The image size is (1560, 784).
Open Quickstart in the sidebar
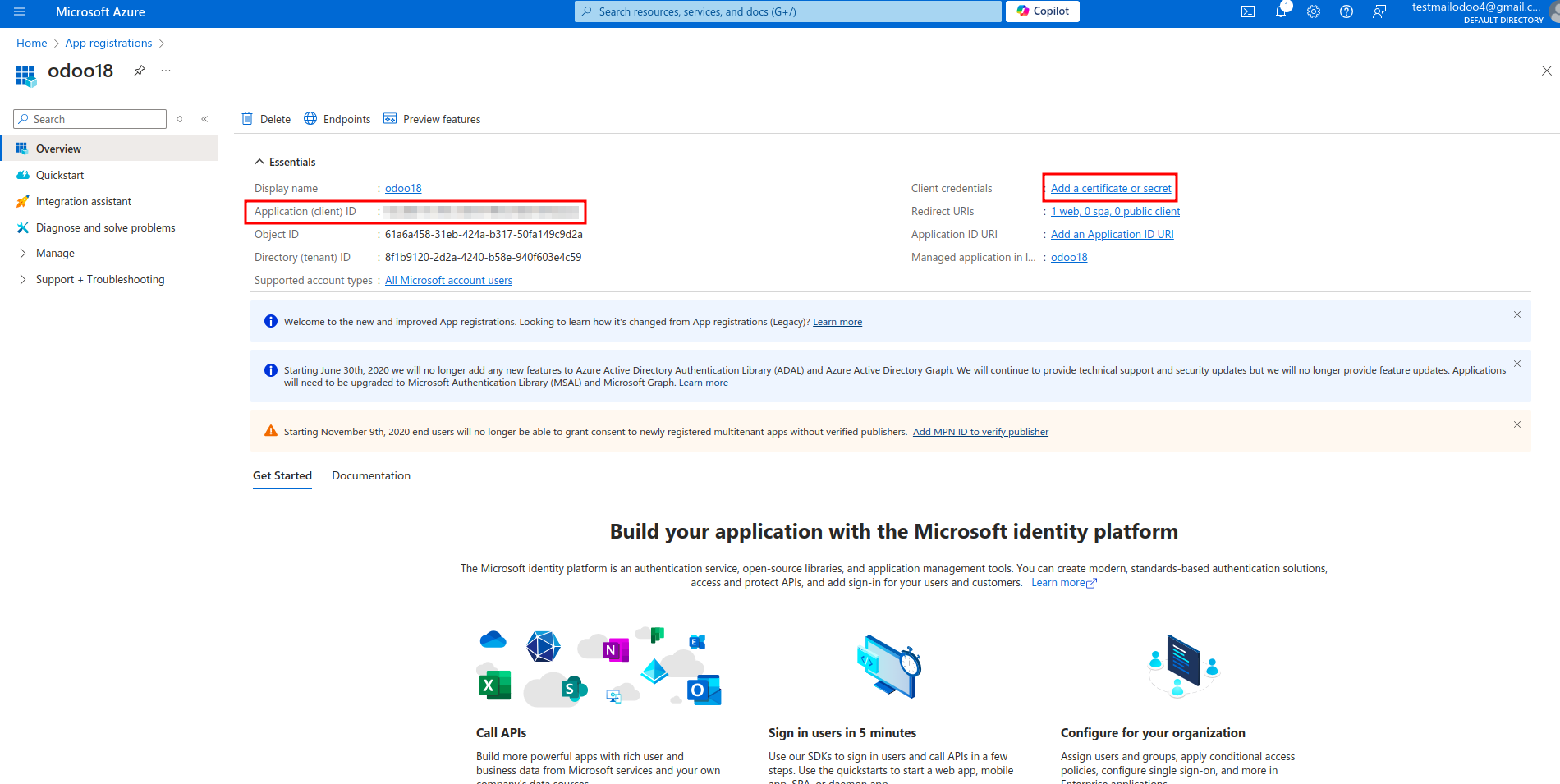point(60,175)
